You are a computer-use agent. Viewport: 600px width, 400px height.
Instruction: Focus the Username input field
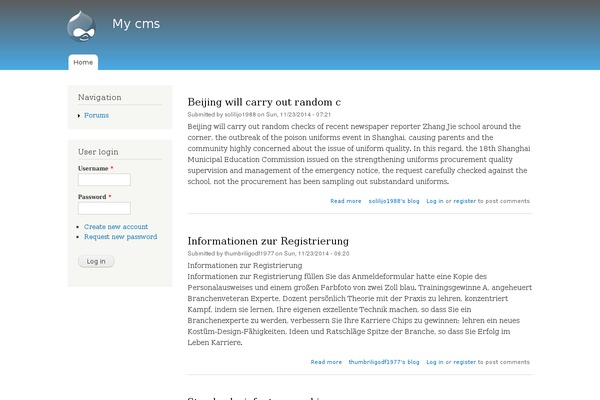tap(104, 180)
